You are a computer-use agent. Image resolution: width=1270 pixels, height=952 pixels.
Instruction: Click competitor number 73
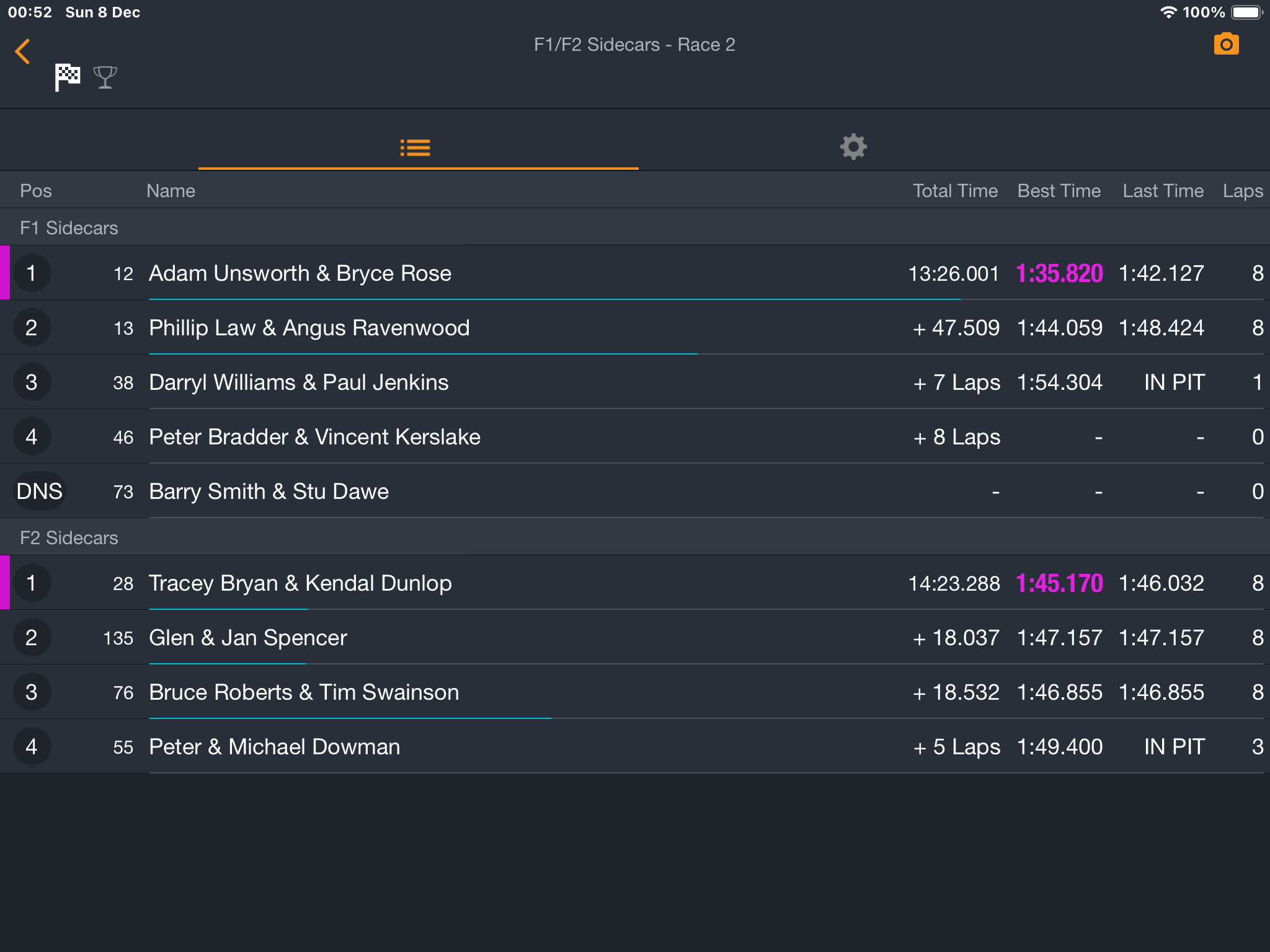[123, 492]
